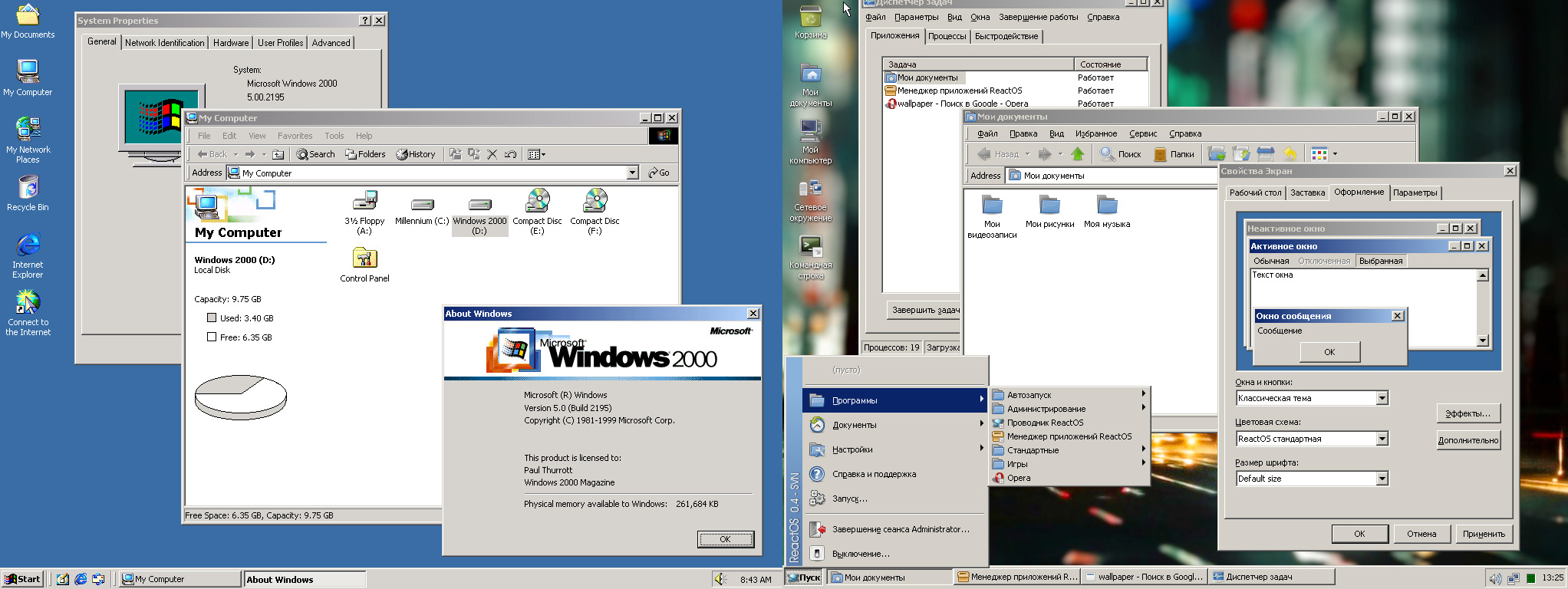Click Delete X icon in My Computer toolbar

(492, 154)
